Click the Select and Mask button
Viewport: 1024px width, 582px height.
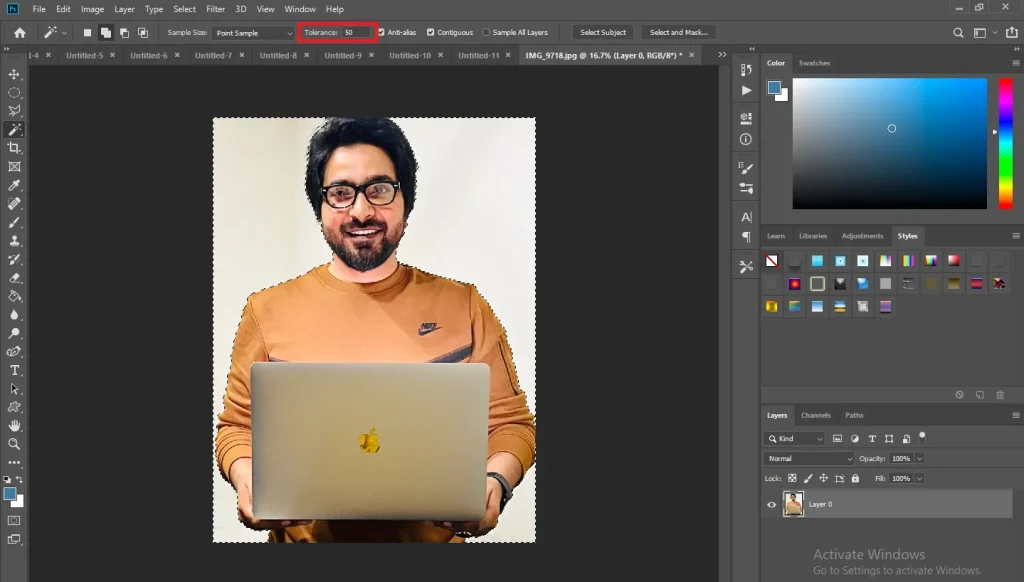(678, 33)
